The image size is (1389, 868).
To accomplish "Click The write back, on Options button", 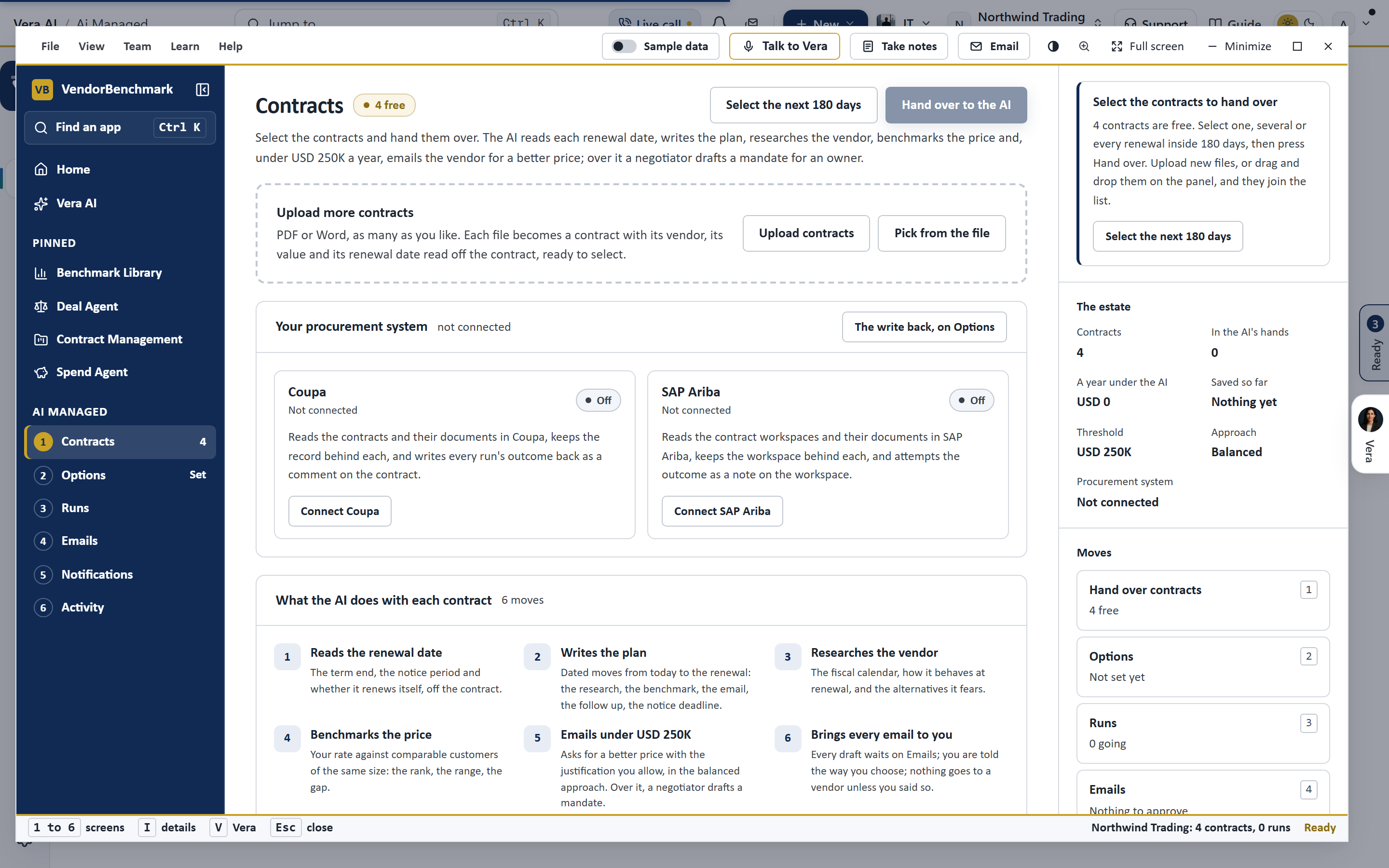I will (x=924, y=326).
